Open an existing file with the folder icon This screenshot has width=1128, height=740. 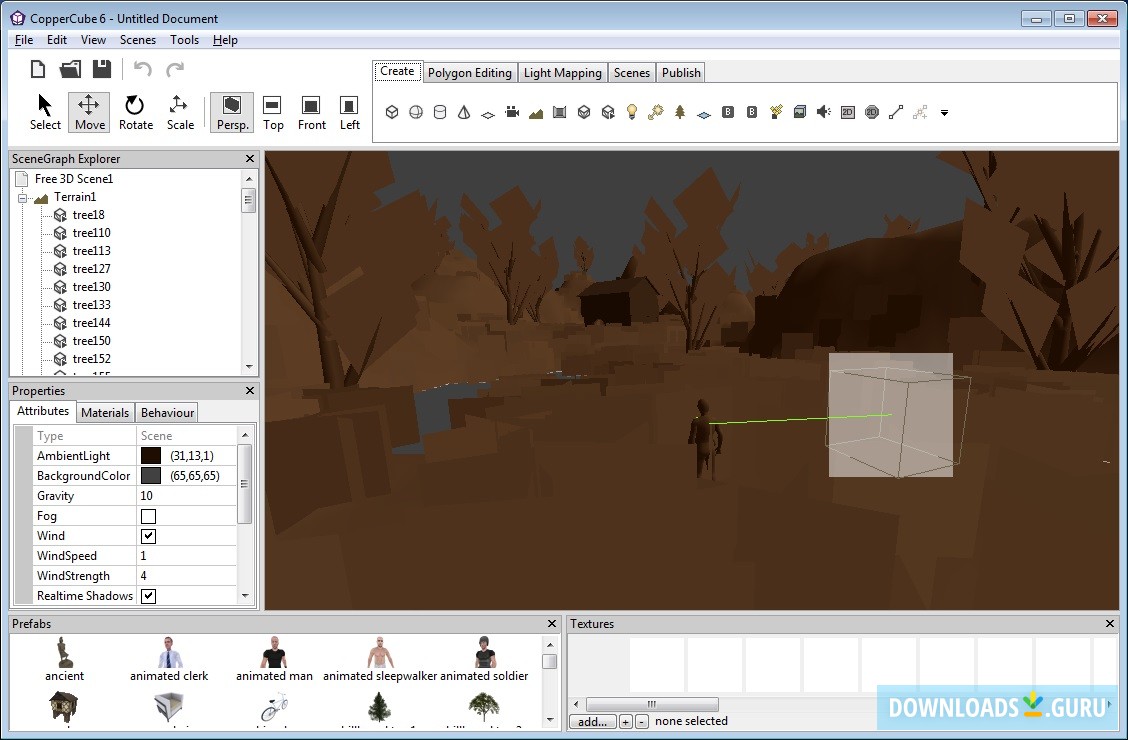70,69
